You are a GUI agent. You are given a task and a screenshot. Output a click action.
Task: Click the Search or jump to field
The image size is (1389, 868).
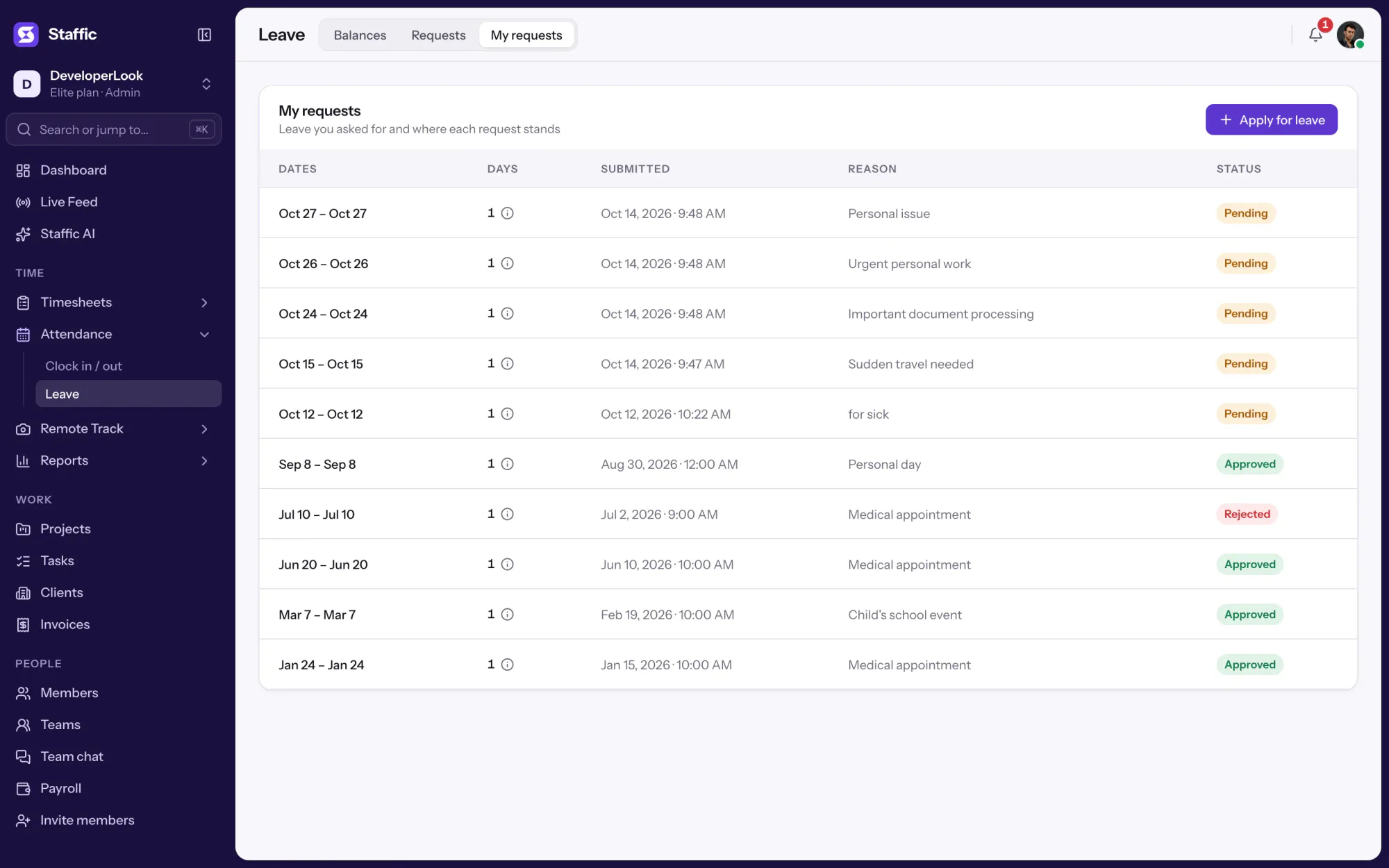click(x=113, y=130)
